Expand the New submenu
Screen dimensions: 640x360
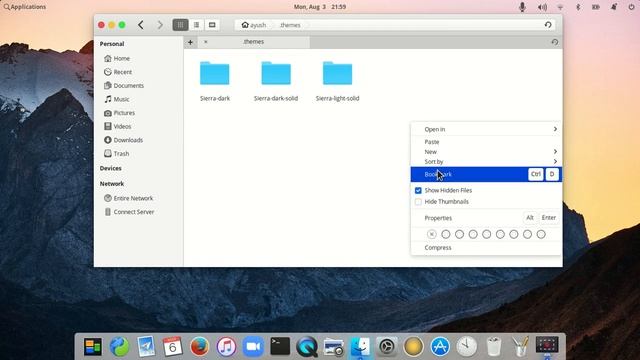(x=486, y=151)
